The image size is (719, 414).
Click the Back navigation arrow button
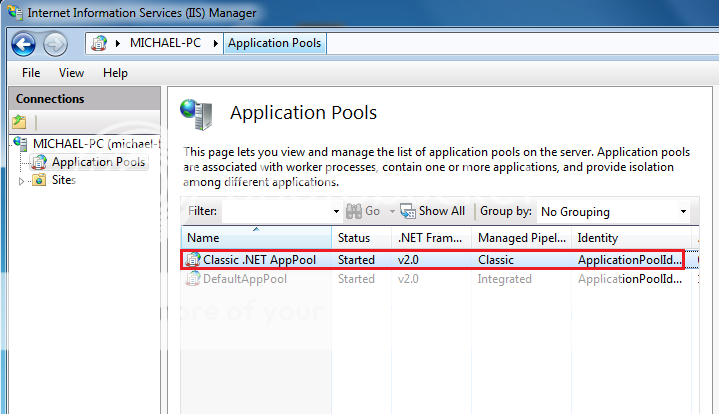coord(23,44)
